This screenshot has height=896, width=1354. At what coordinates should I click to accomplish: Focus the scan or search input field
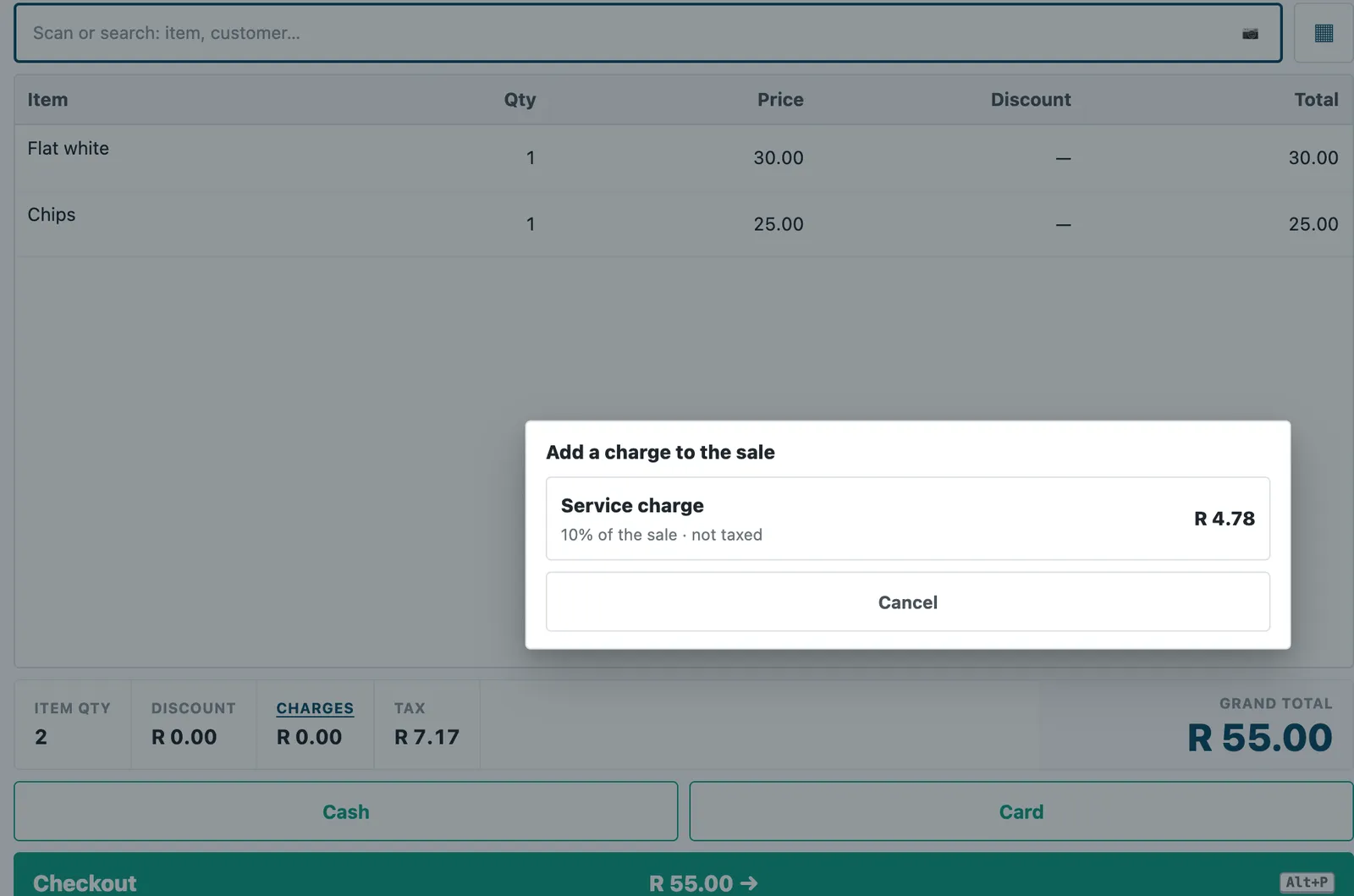pyautogui.click(x=648, y=33)
